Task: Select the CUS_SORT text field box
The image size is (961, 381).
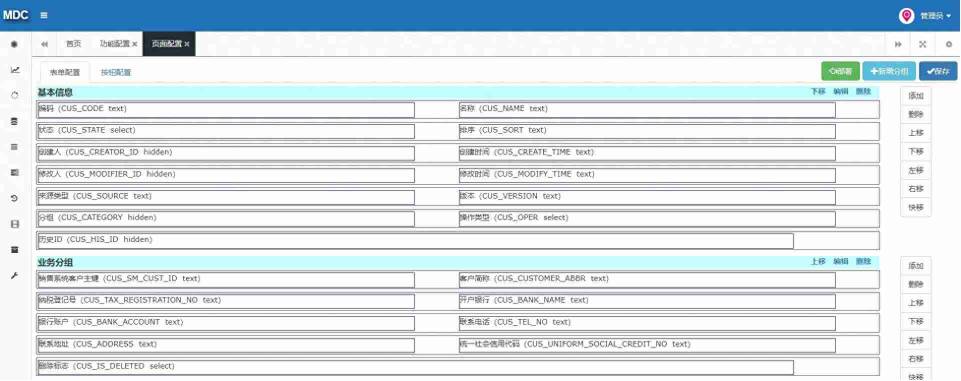Action: (647, 132)
